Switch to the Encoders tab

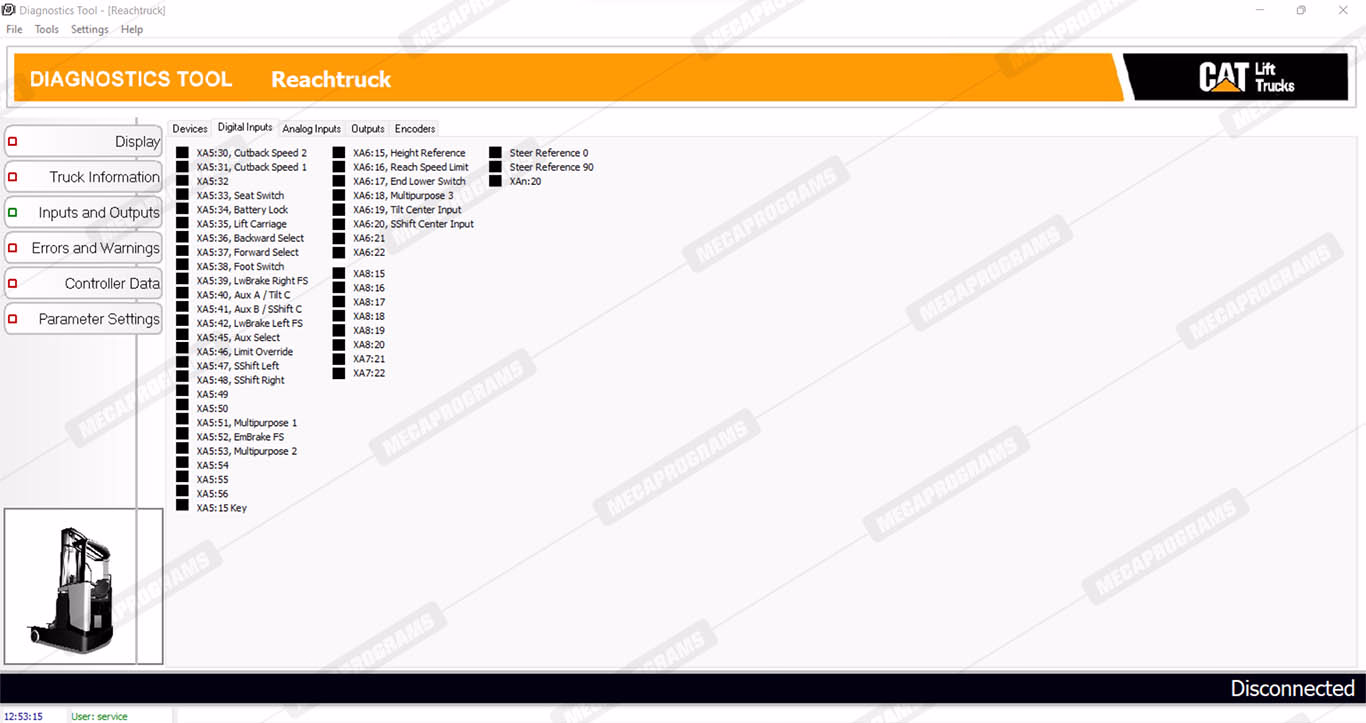coord(415,129)
